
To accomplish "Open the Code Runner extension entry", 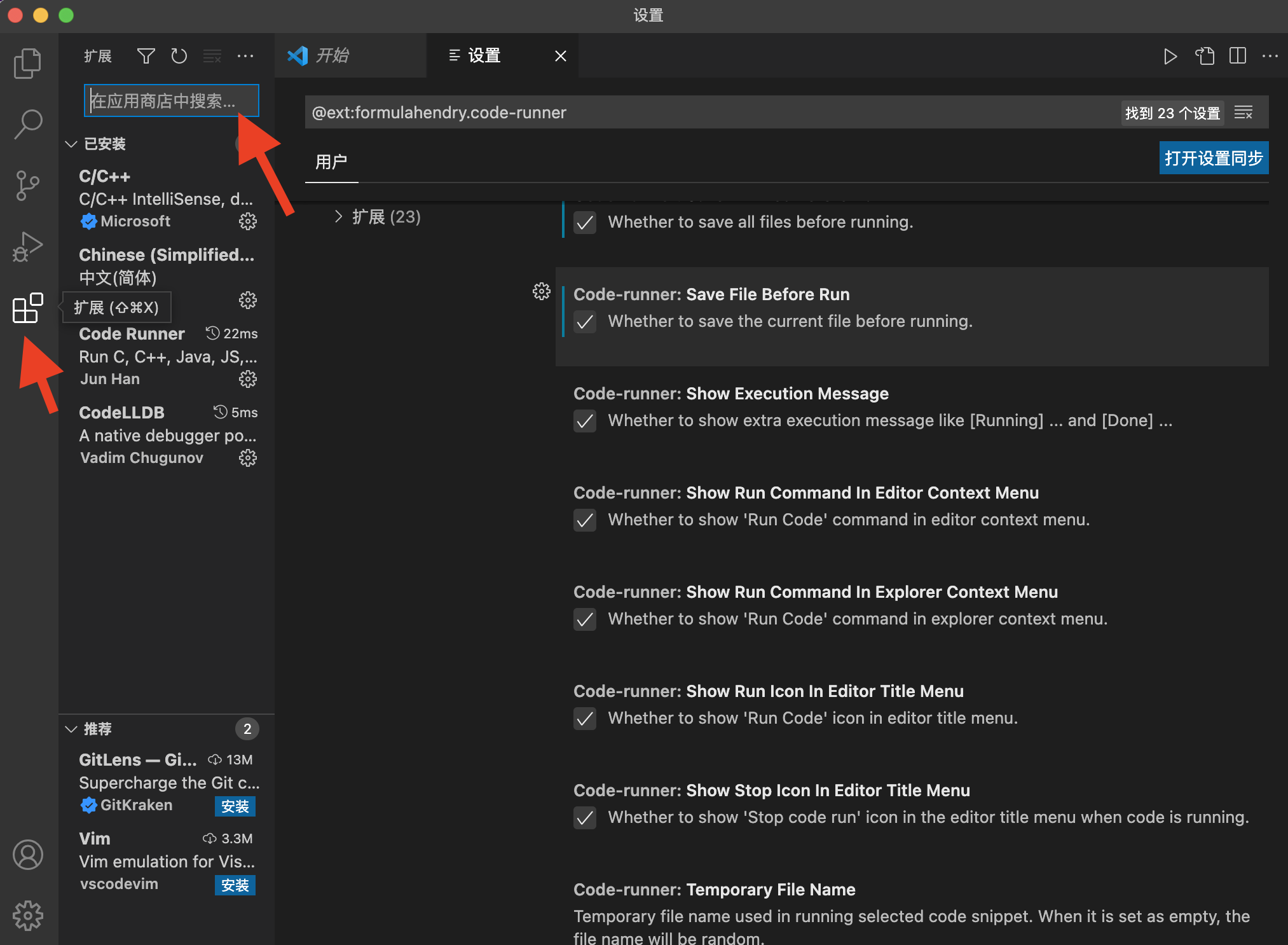I will (x=167, y=357).
